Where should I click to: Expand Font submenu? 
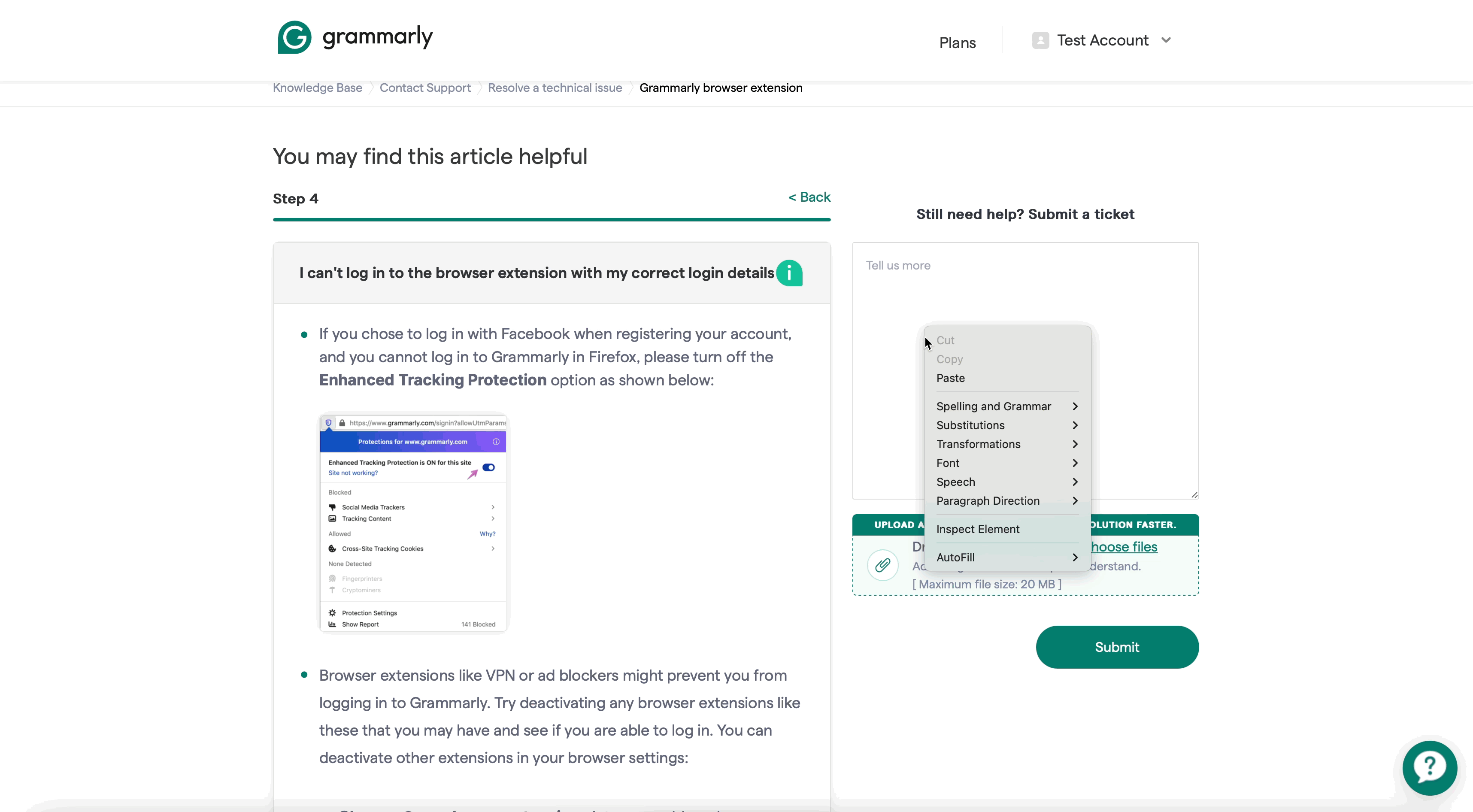point(1007,463)
